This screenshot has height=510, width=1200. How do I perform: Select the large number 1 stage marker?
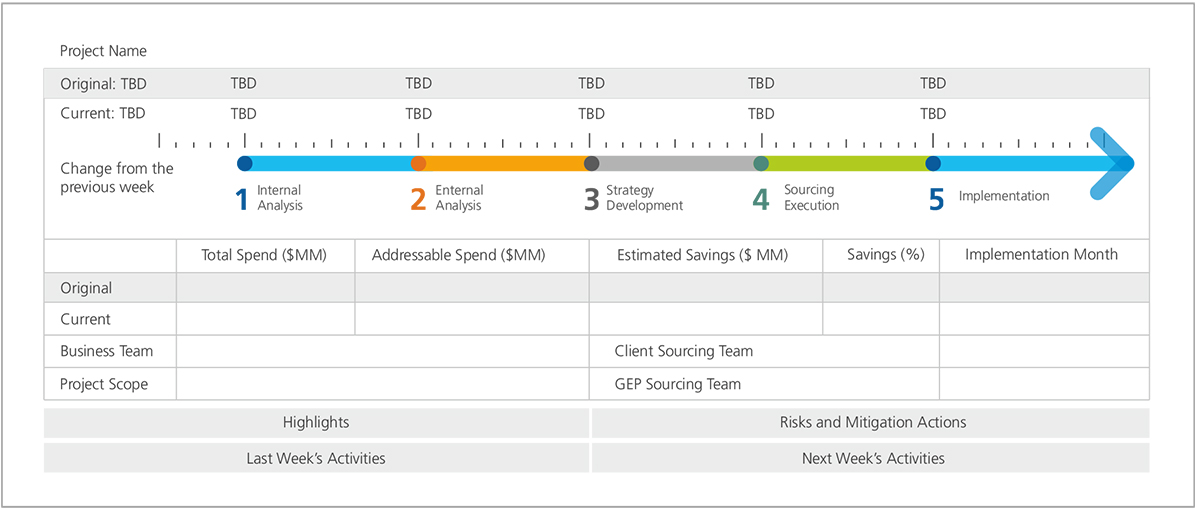point(241,199)
